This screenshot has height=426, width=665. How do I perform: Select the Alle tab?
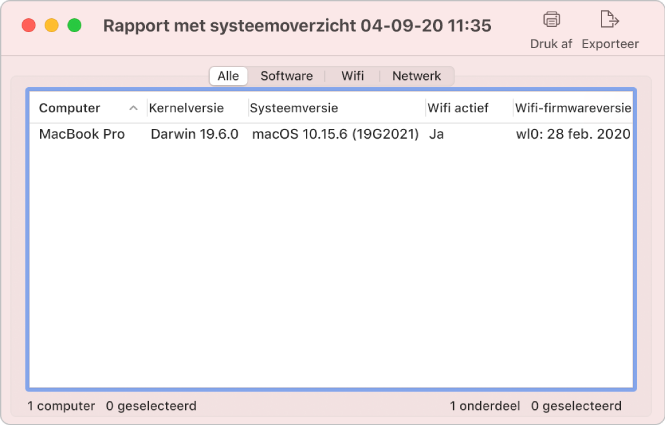tap(228, 76)
